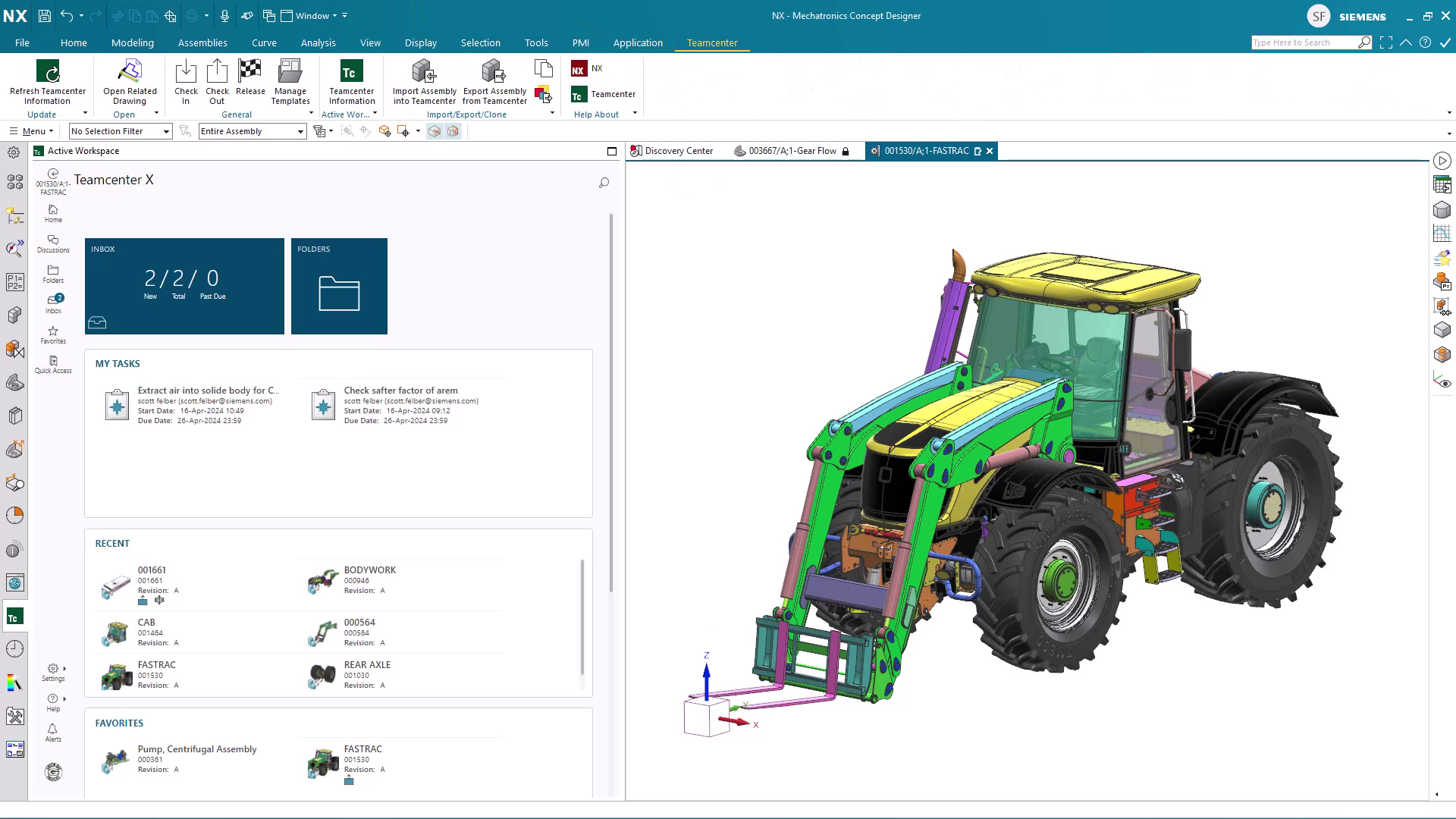Viewport: 1456px width, 819px height.
Task: Open Manage Templates tool
Action: 290,72
